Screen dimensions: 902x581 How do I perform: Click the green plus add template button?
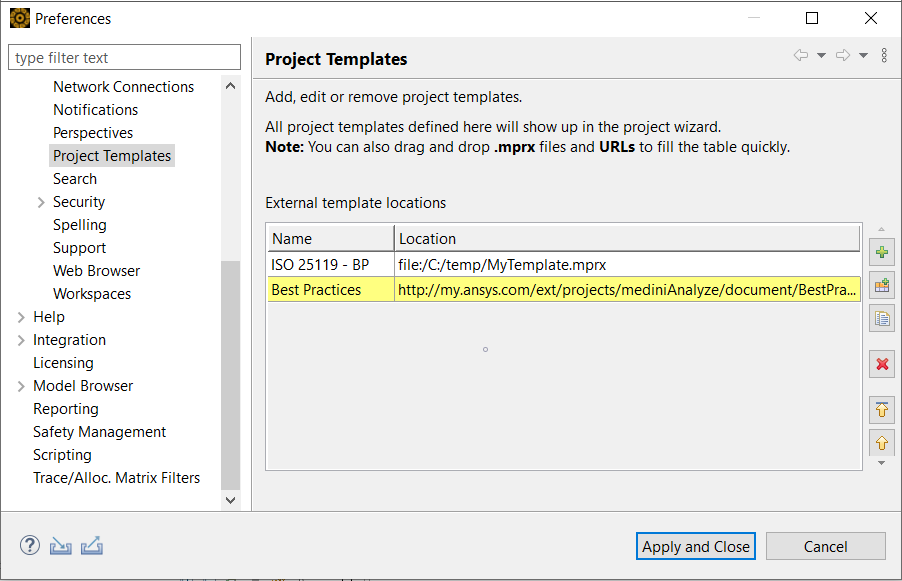pos(882,251)
